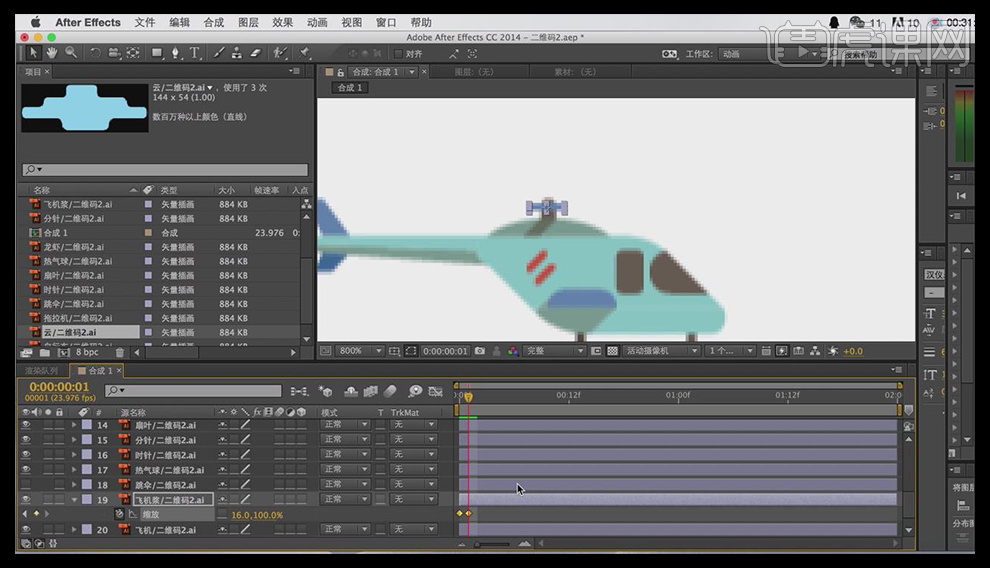Enable the 对齐 snapping checkbox

[399, 54]
